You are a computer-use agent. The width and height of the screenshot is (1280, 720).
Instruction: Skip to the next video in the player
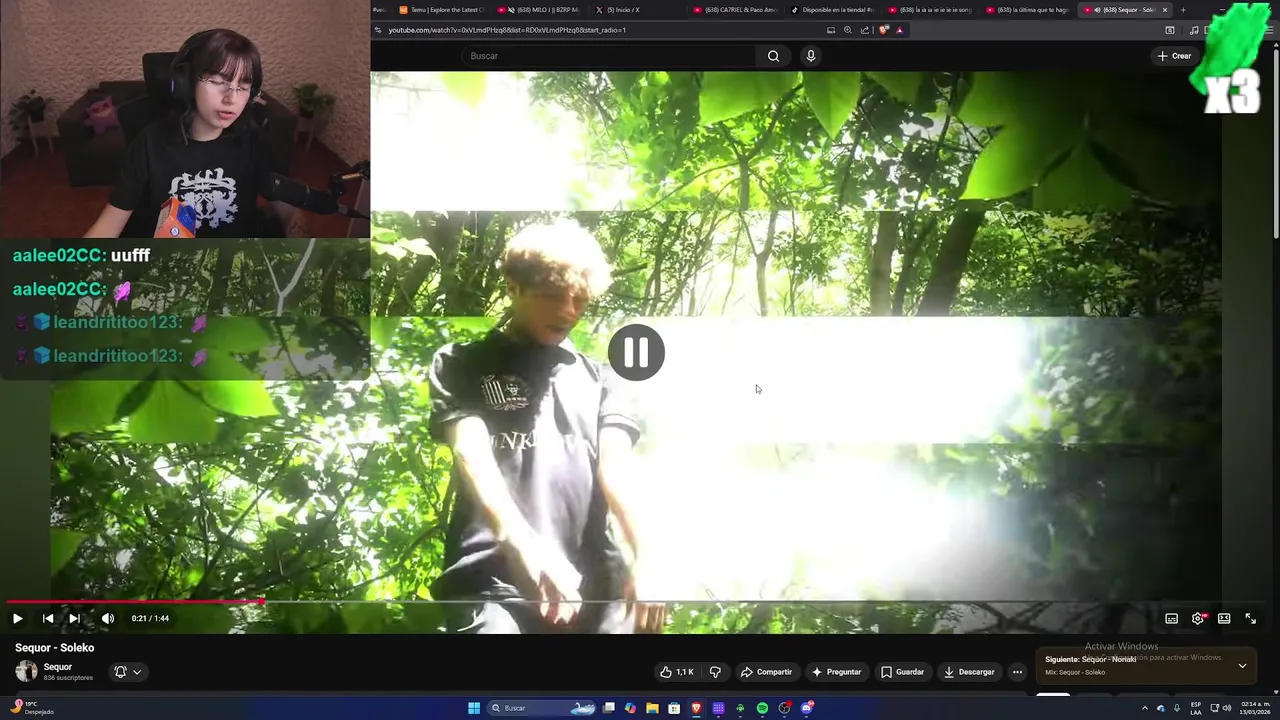click(x=74, y=618)
